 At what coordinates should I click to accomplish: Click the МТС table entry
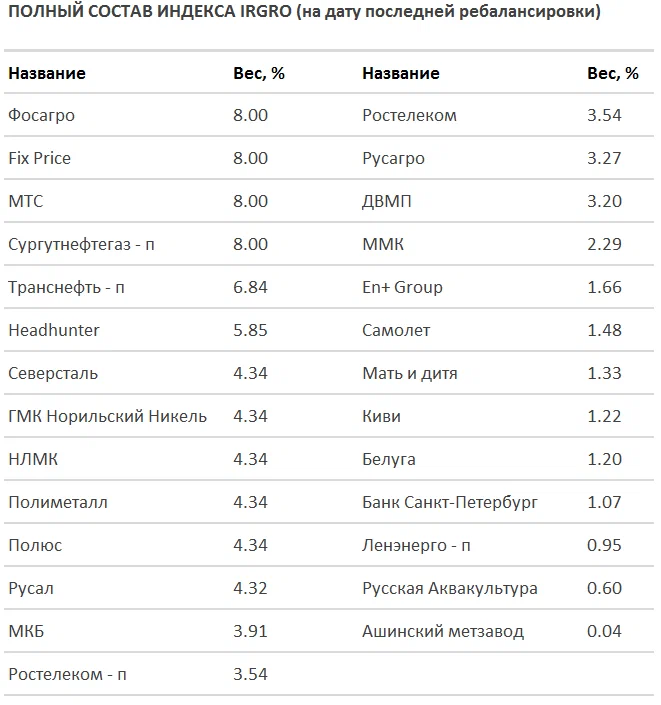[26, 201]
